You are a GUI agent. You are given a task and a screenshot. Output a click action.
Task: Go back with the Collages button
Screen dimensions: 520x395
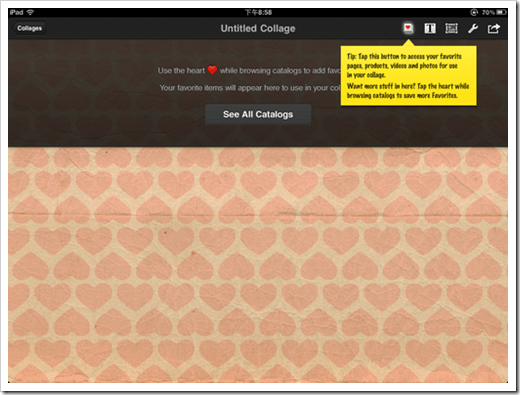[29, 28]
